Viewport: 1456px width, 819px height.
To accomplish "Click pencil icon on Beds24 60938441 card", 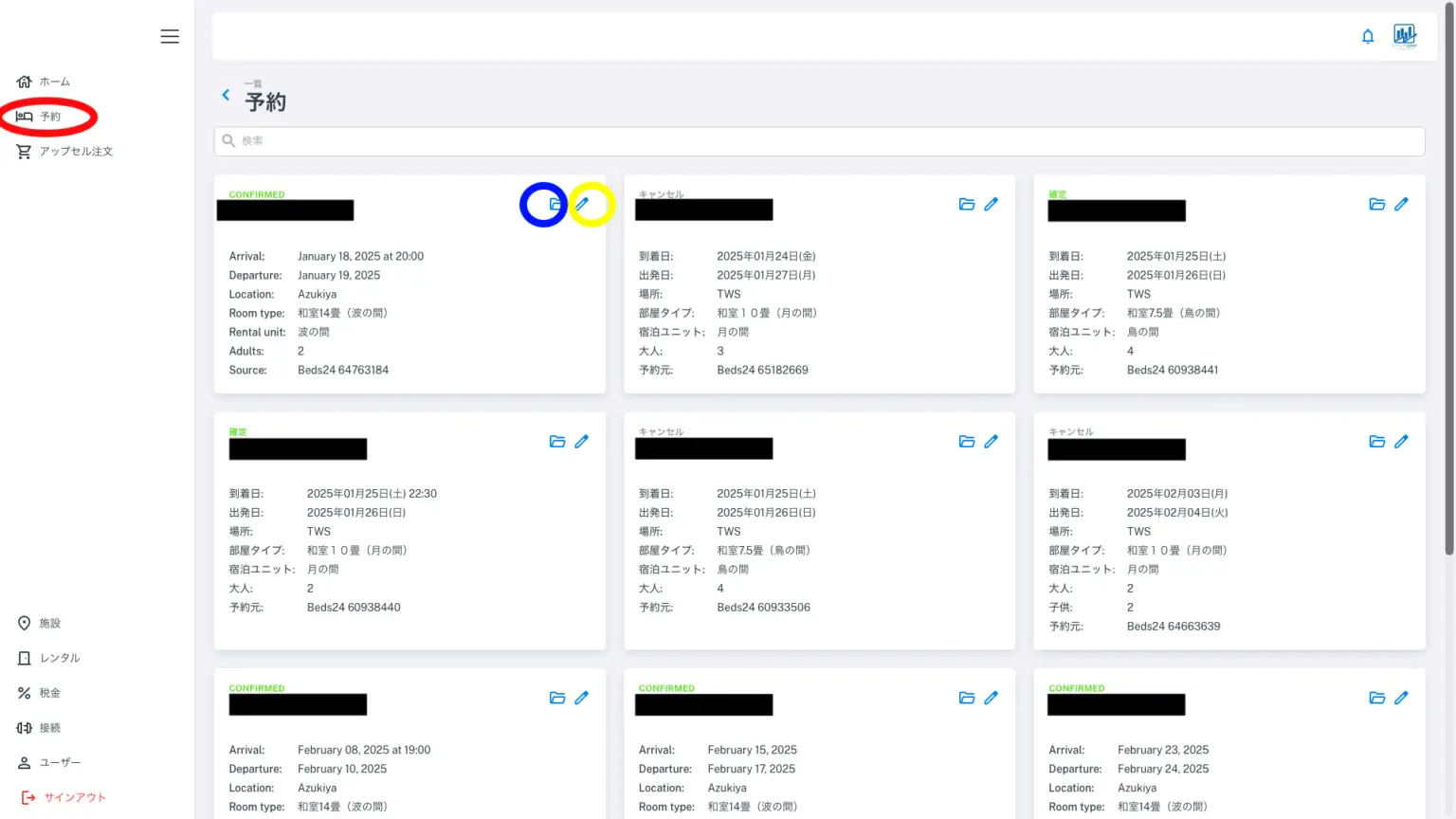I will (x=1401, y=204).
